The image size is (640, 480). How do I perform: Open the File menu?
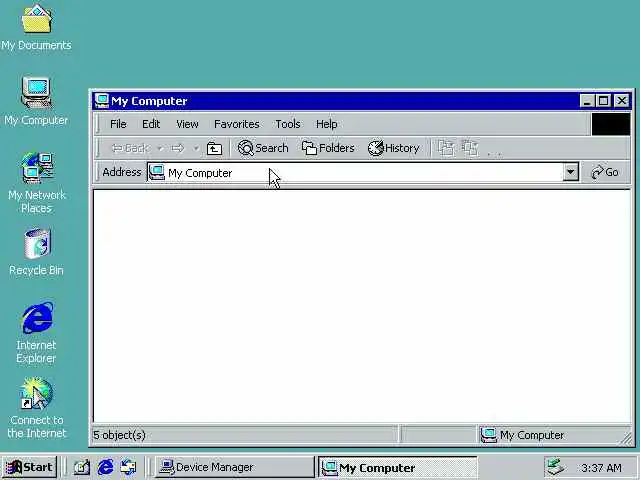[118, 124]
